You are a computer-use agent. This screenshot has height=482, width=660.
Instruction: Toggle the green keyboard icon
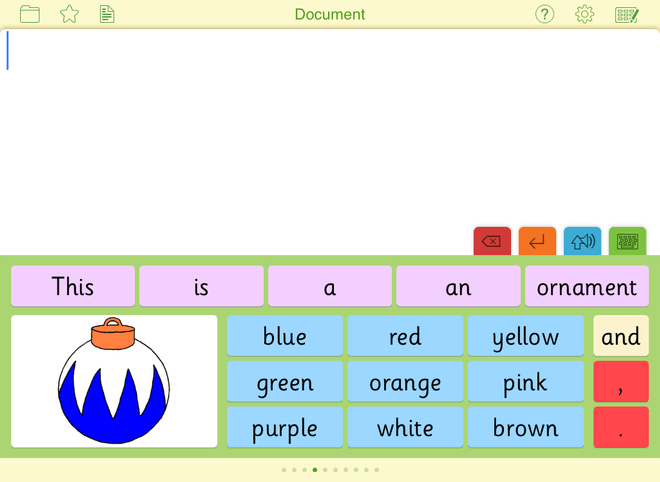627,241
